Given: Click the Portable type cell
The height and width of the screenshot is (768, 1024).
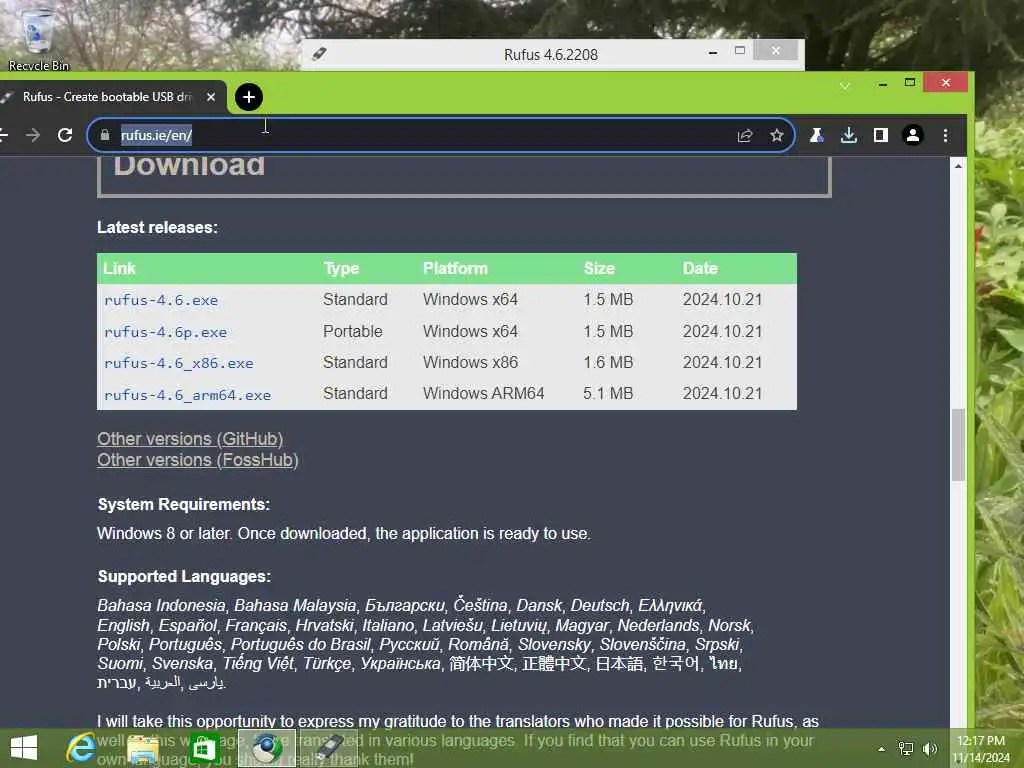Looking at the screenshot, I should [x=353, y=331].
